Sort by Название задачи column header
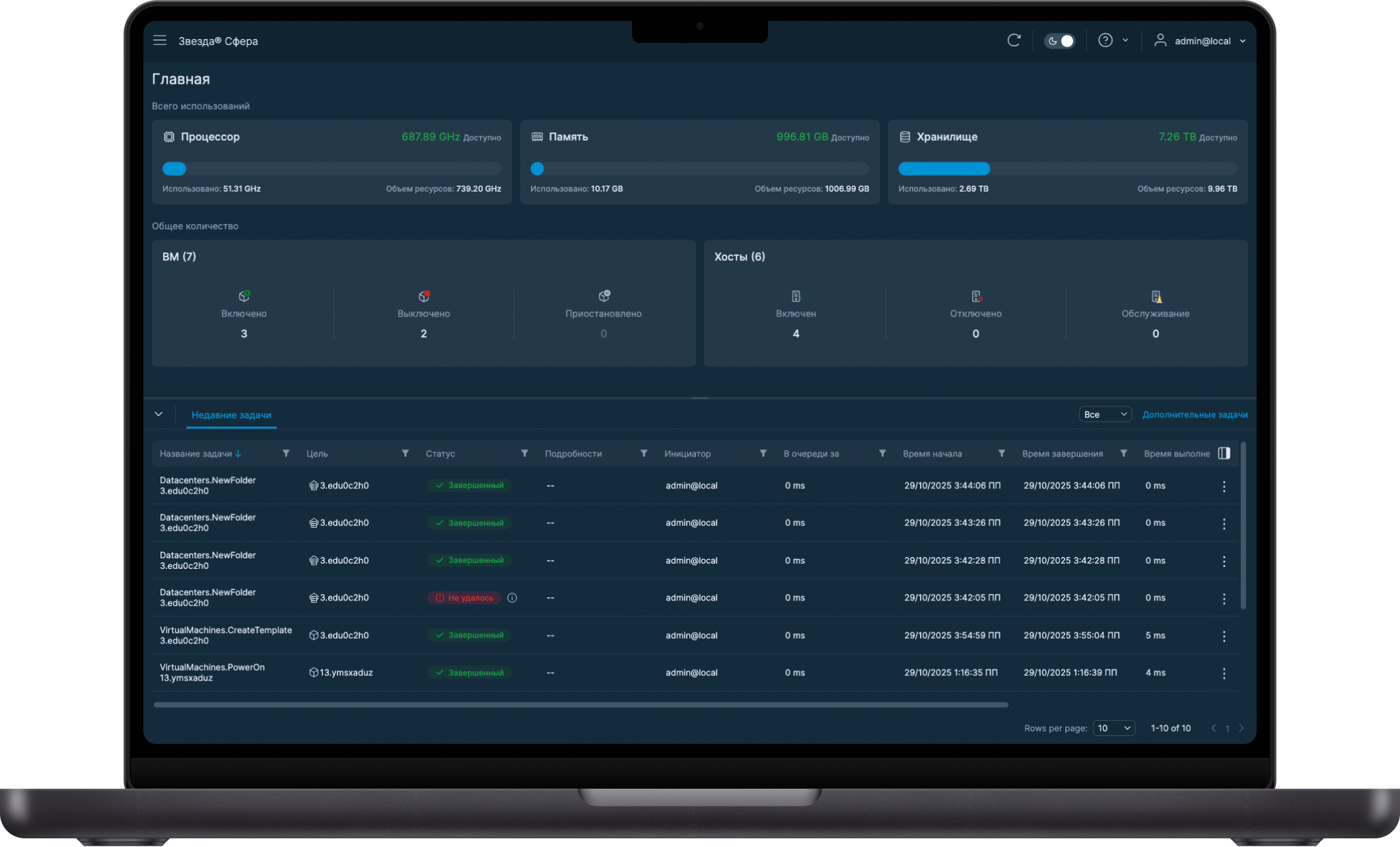Image resolution: width=1400 pixels, height=847 pixels. click(x=196, y=454)
